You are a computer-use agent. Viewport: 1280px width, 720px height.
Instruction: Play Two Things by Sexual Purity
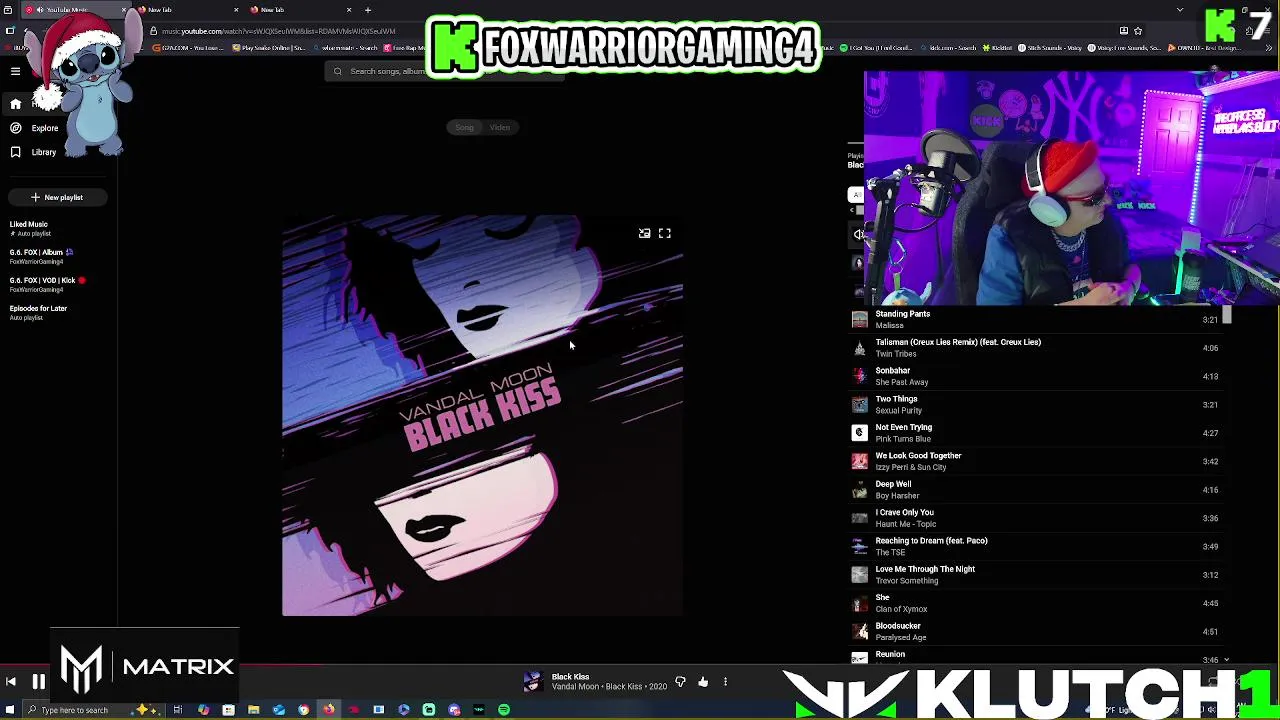1038,404
